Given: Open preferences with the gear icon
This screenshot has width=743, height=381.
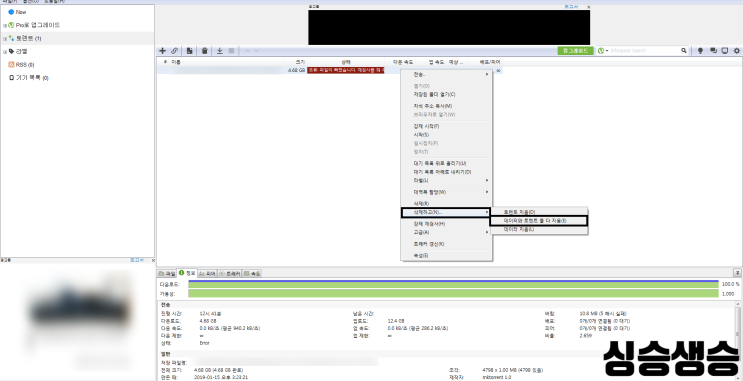Looking at the screenshot, I should click(x=737, y=51).
